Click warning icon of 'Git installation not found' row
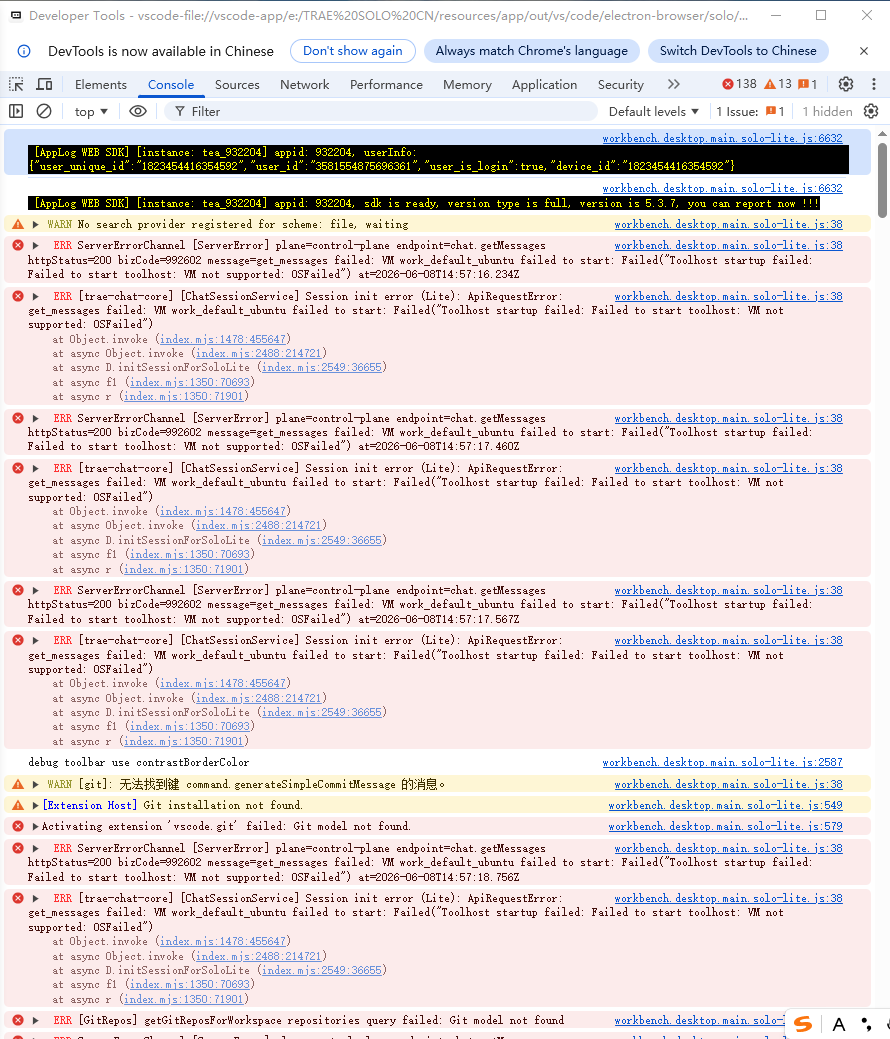The width and height of the screenshot is (890, 1039). 18,805
